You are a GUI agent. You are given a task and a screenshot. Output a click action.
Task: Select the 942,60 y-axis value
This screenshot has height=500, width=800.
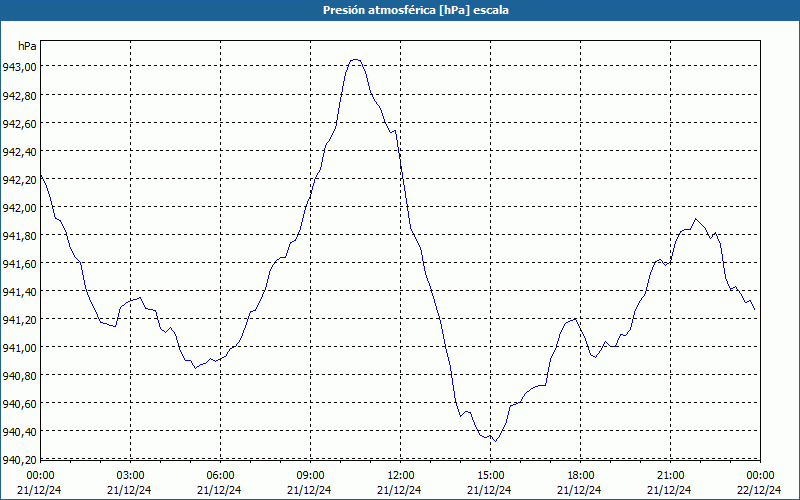19,123
